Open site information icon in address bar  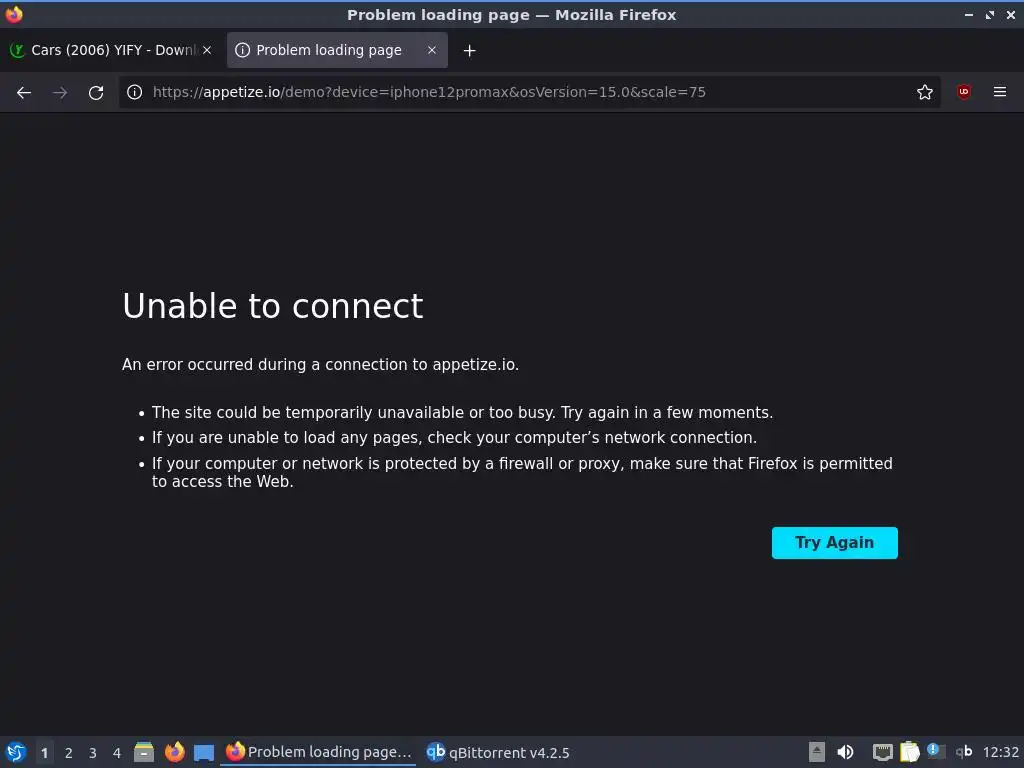[x=135, y=92]
